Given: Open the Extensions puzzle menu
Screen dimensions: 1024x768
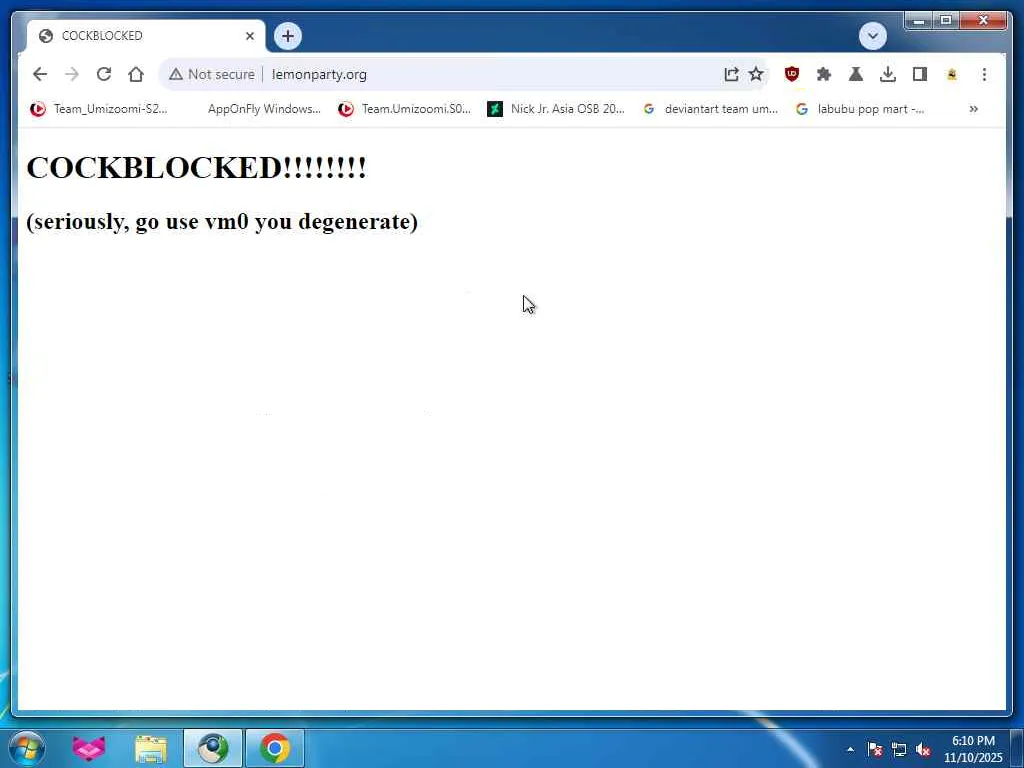Looking at the screenshot, I should 824,74.
